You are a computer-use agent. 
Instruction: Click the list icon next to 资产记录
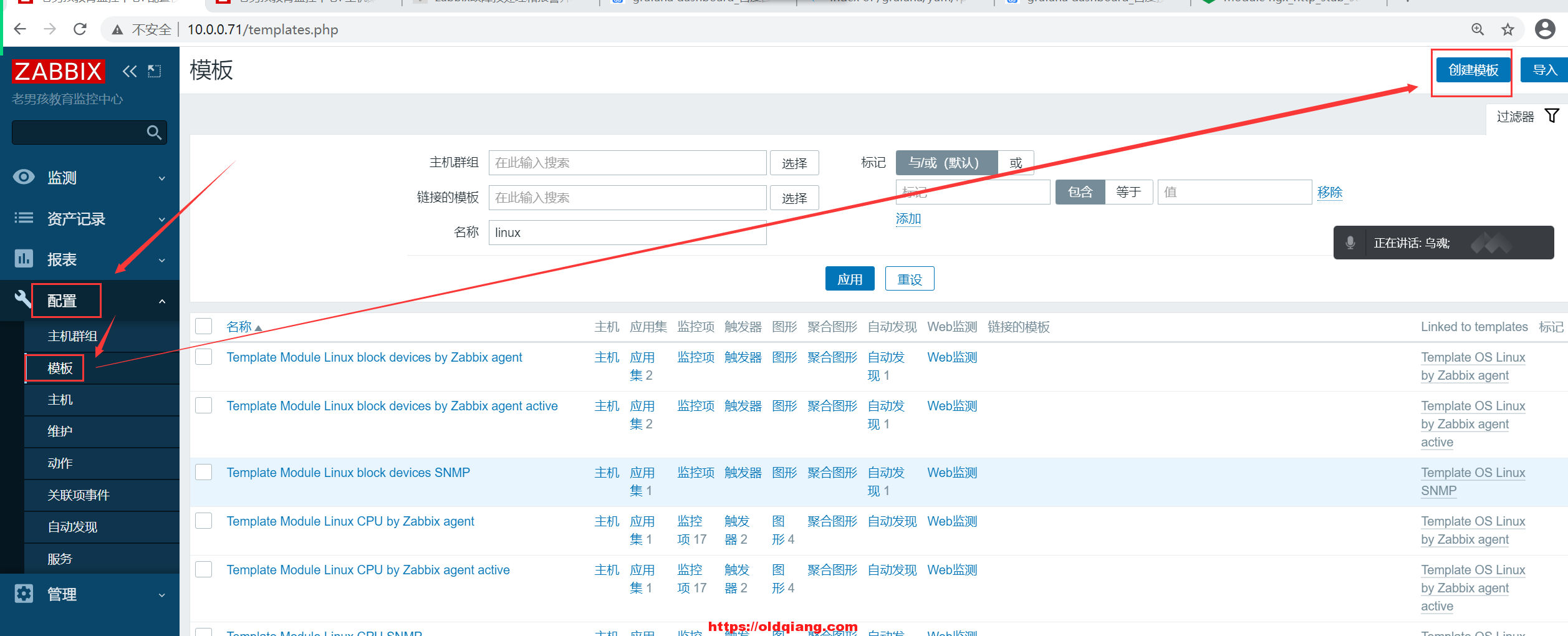[x=24, y=218]
